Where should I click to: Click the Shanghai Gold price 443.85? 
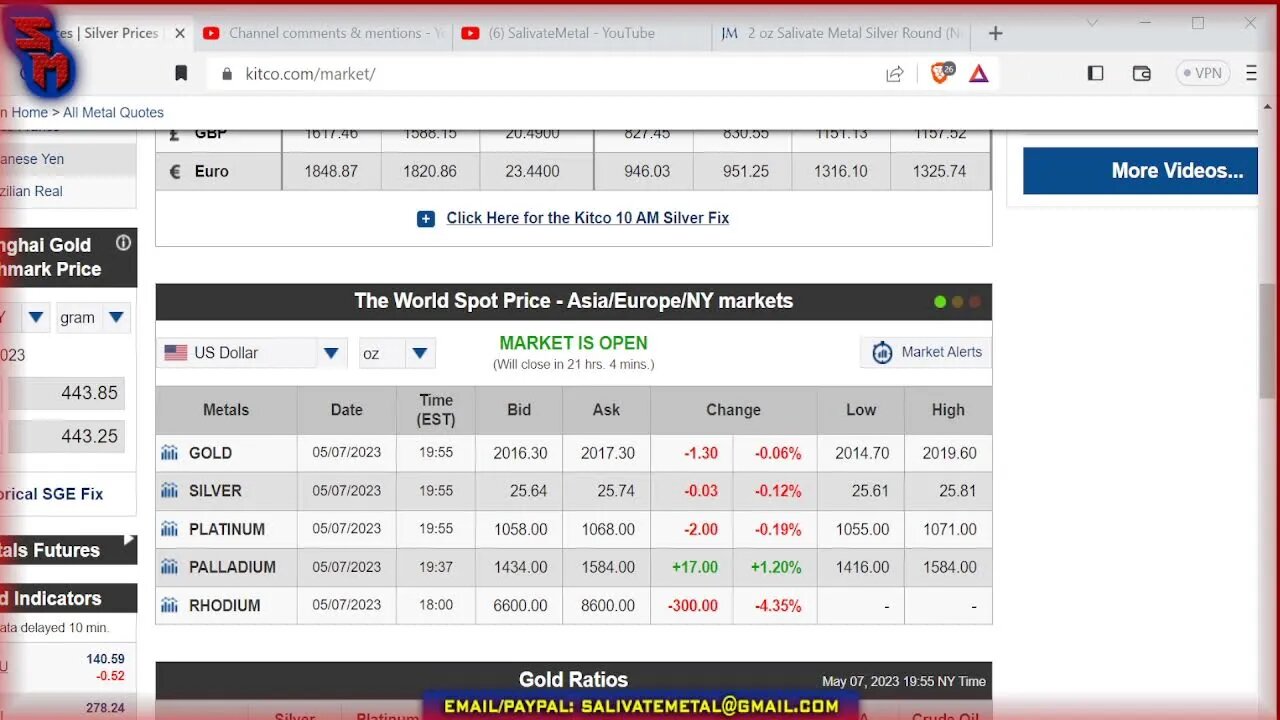point(90,393)
